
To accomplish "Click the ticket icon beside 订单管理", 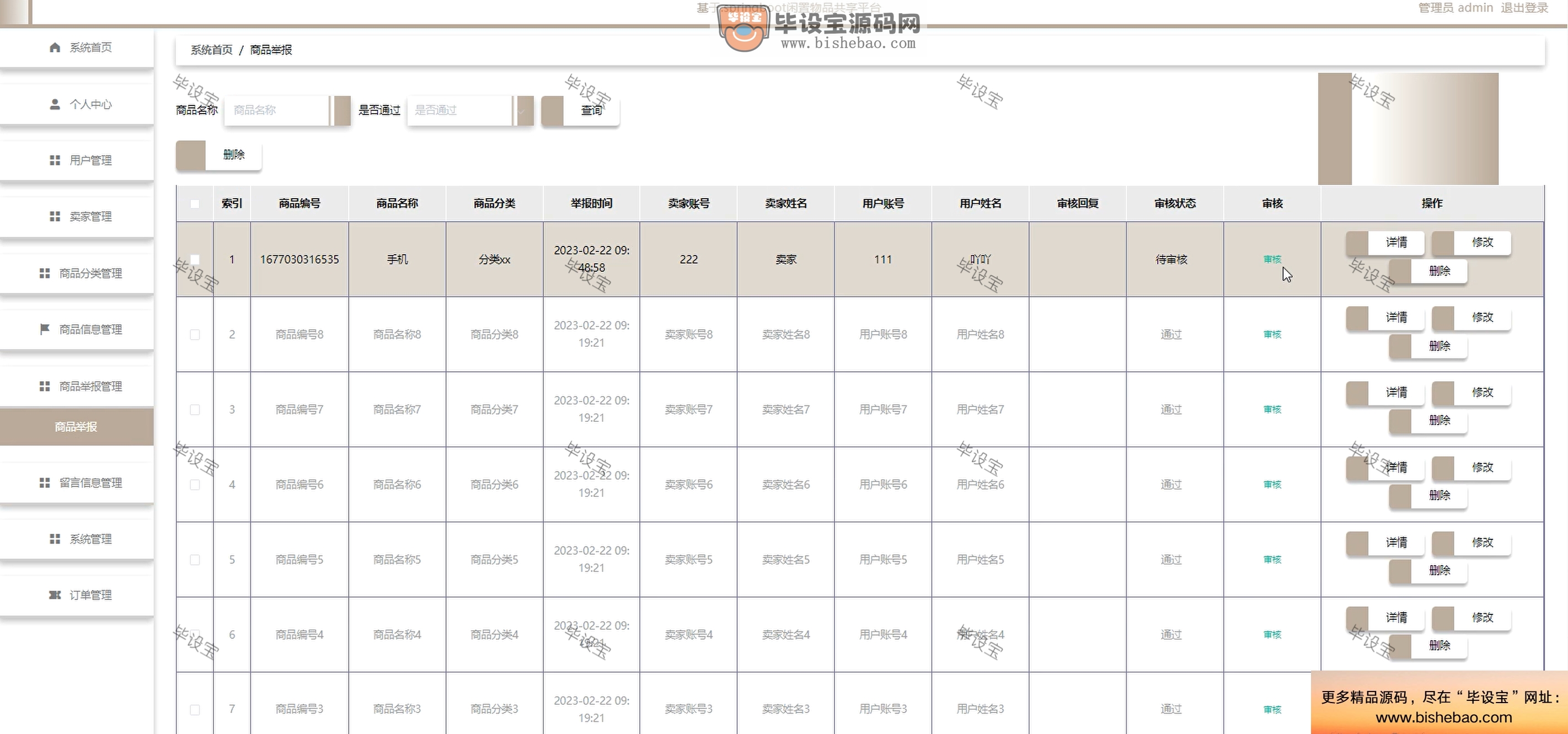I will point(55,595).
